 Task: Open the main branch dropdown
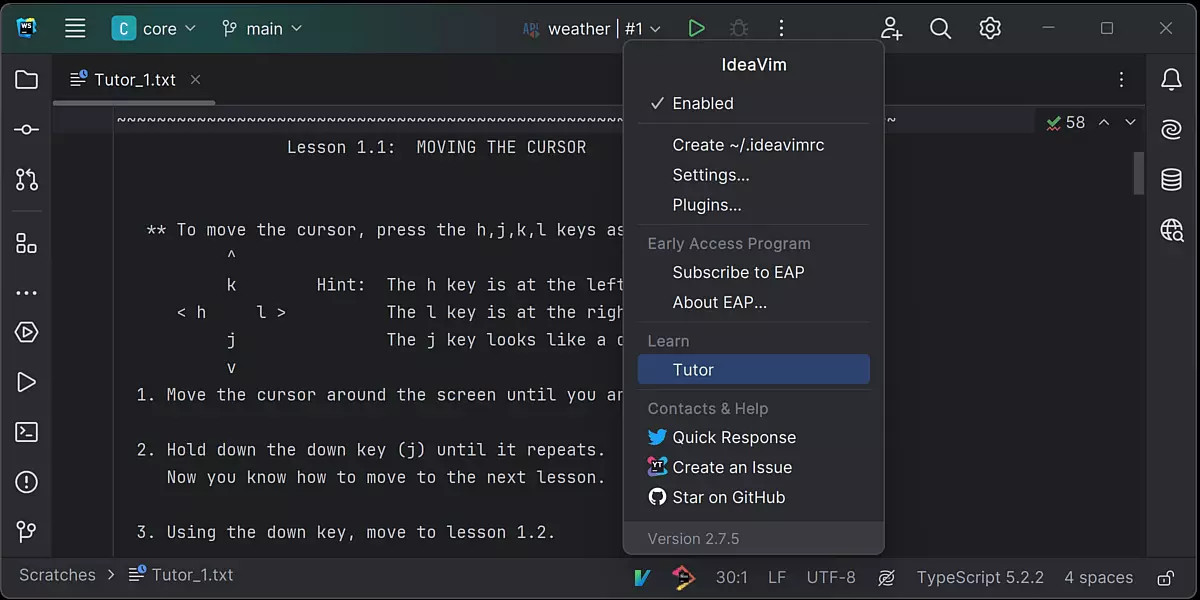[262, 29]
